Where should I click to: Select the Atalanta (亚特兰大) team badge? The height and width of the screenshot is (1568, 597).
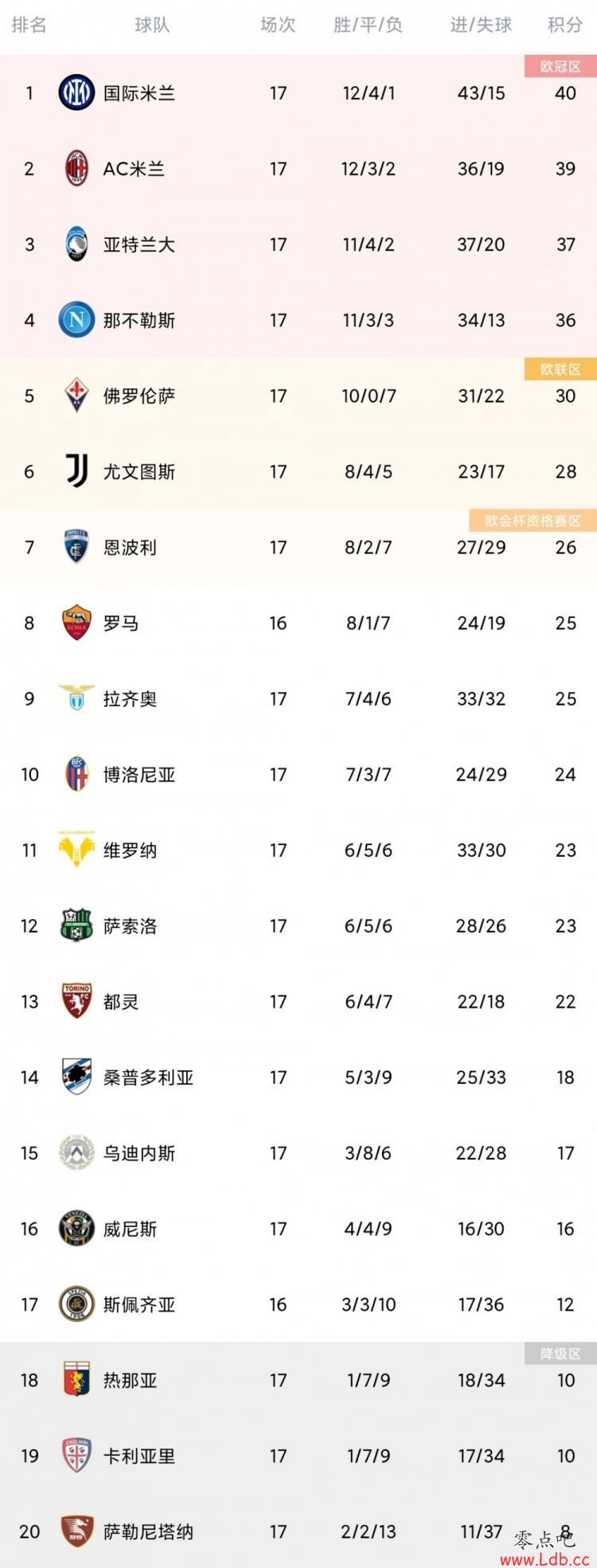pyautogui.click(x=77, y=244)
